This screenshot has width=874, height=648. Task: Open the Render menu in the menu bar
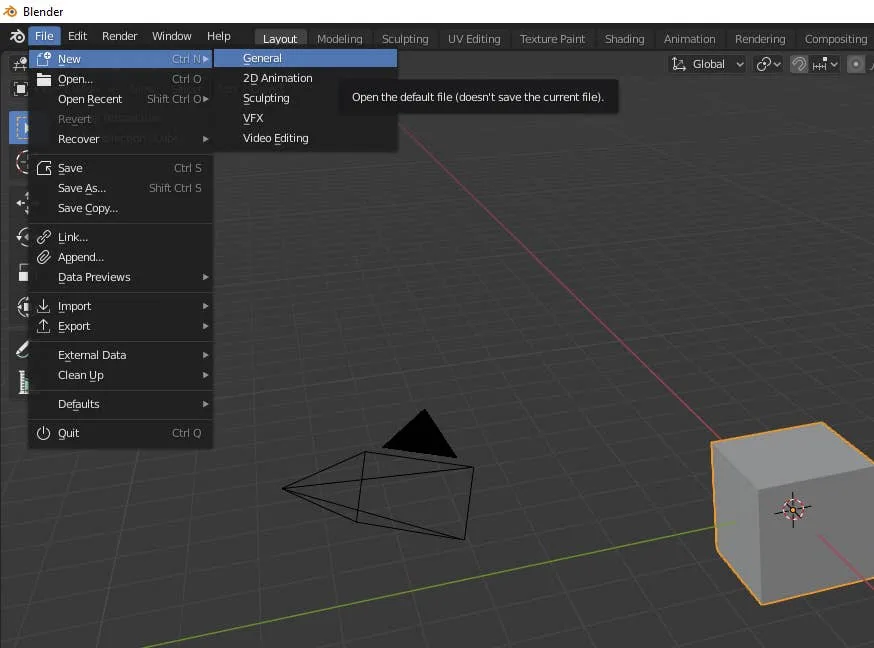click(120, 36)
